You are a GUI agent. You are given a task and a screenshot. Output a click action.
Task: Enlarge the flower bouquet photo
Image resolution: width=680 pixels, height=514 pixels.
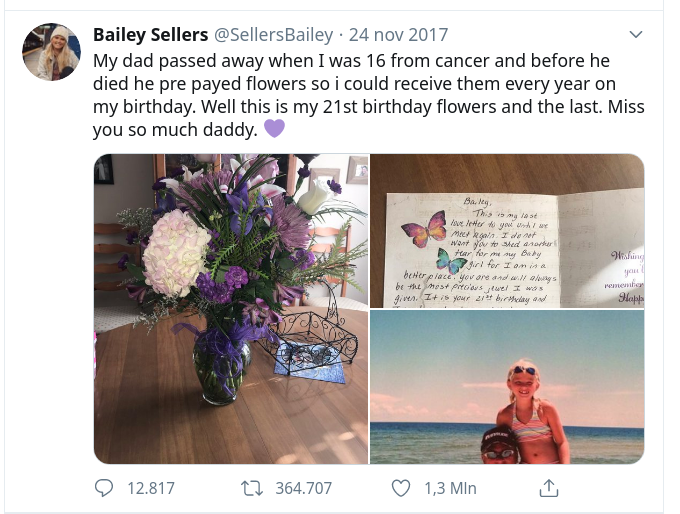click(230, 309)
